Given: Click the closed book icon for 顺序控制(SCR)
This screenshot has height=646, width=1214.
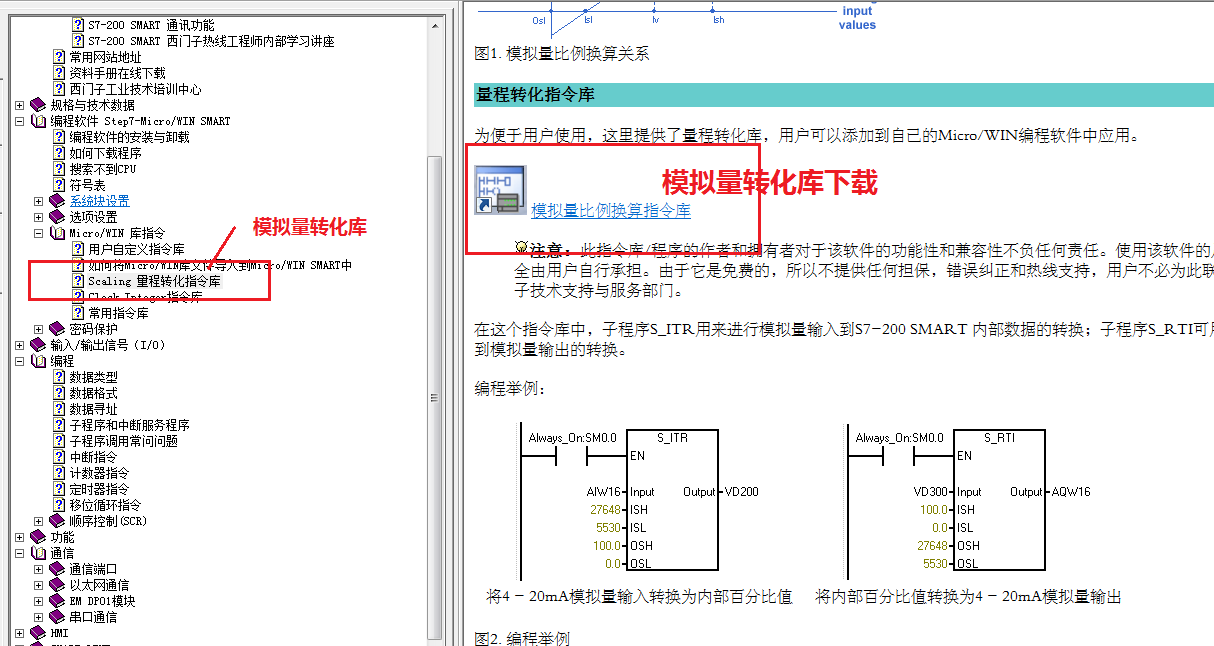Looking at the screenshot, I should (57, 521).
